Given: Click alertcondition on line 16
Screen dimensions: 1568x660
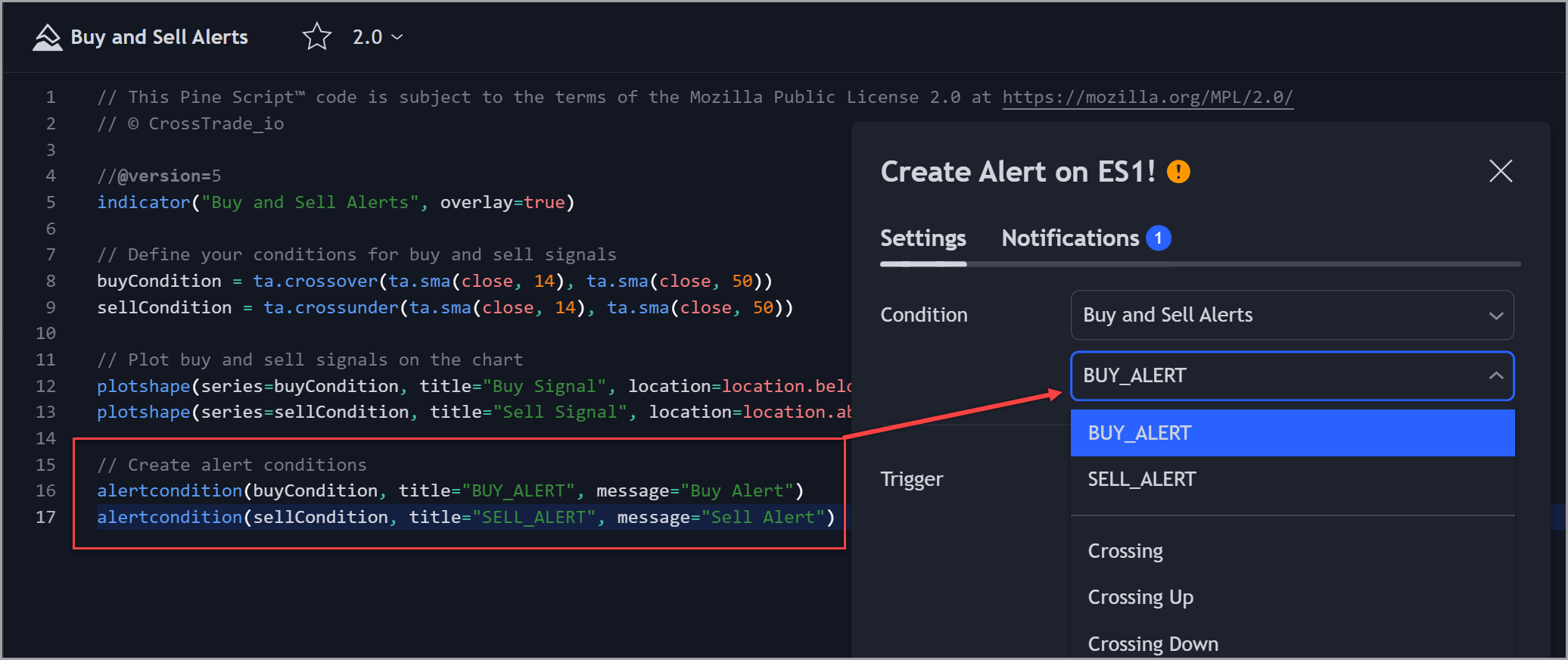Looking at the screenshot, I should click(x=170, y=490).
